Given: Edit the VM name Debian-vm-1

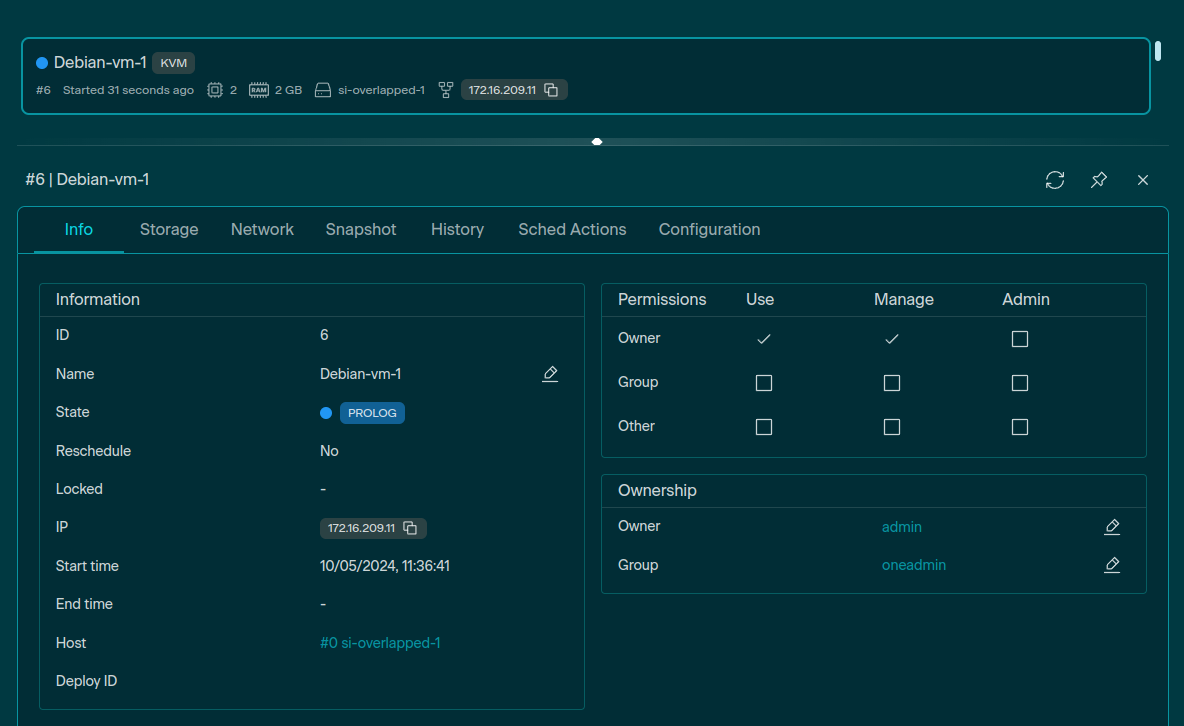Looking at the screenshot, I should pos(550,374).
